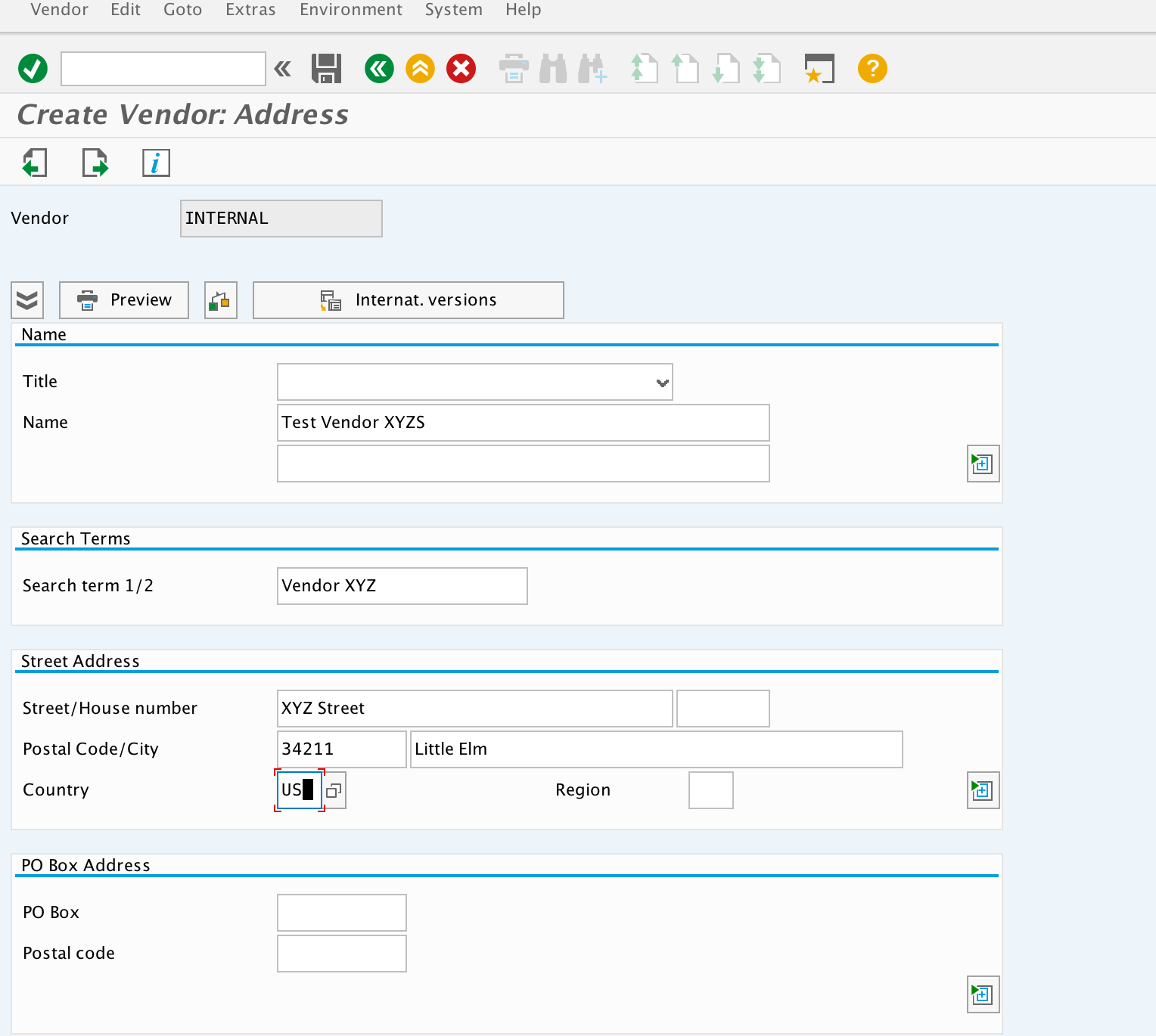Expand more fields in PO Box Address section
Image resolution: width=1156 pixels, height=1036 pixels.
pos(983,994)
